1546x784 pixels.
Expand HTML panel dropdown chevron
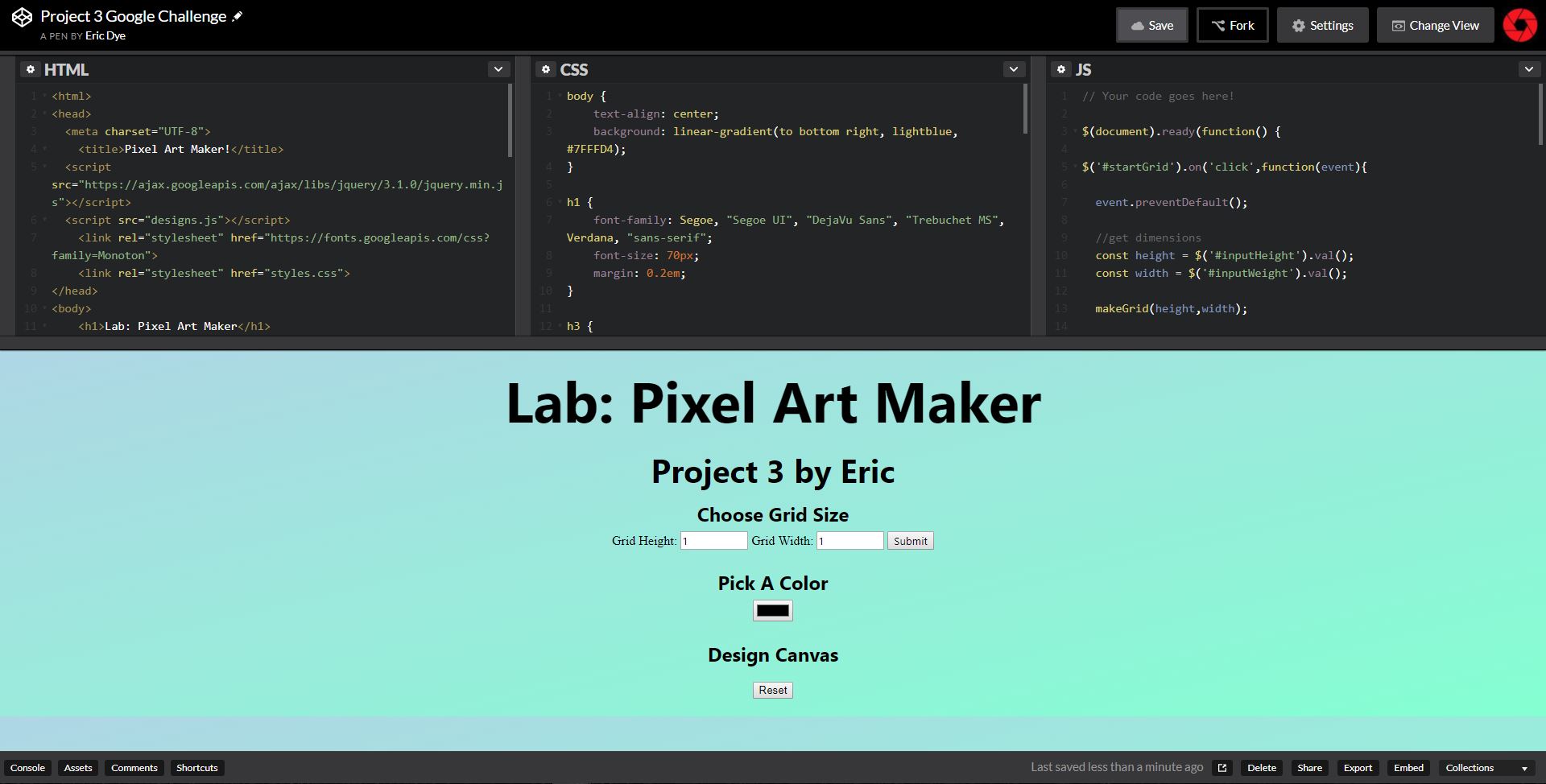(498, 69)
